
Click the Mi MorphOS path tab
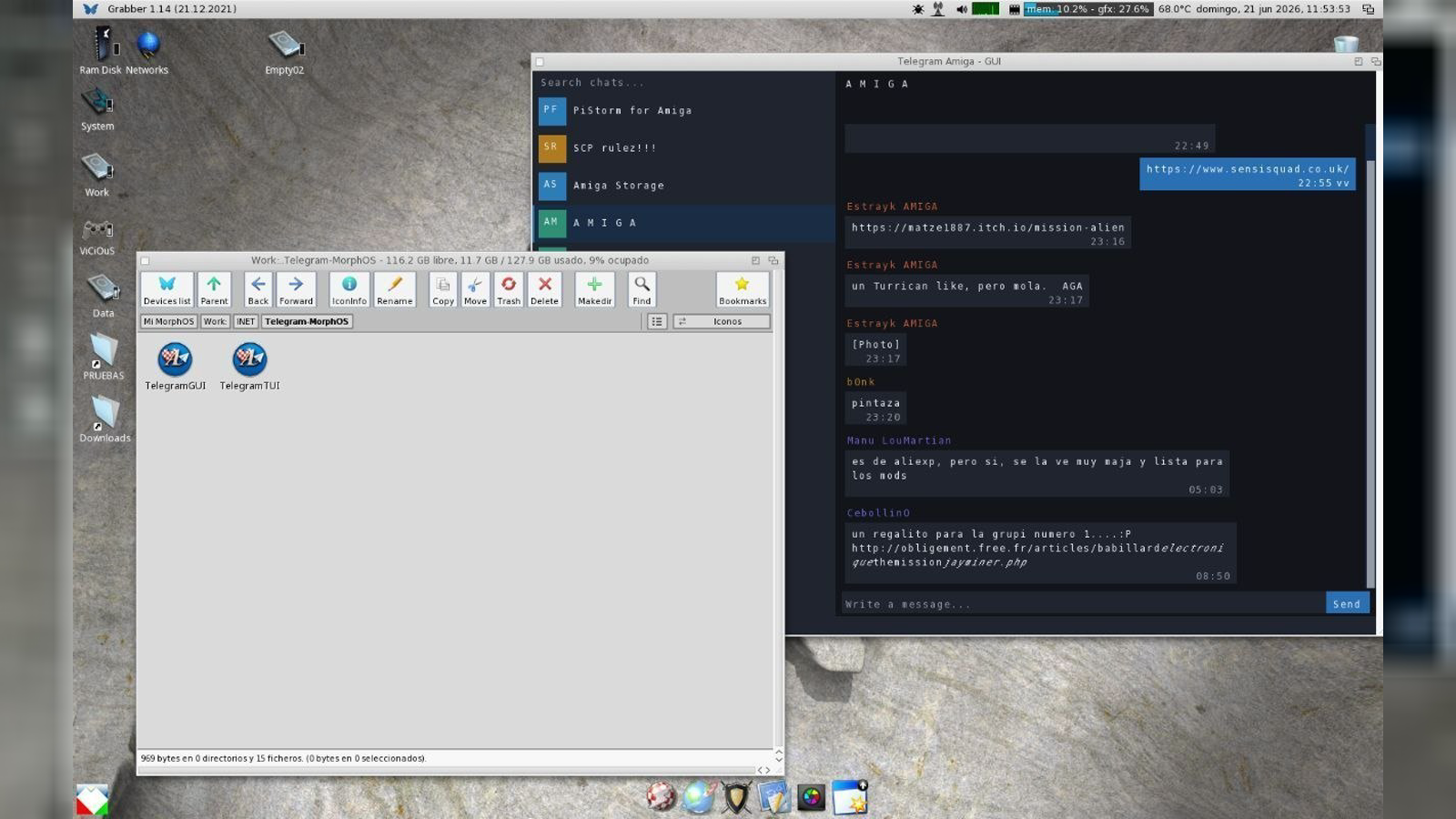(168, 321)
